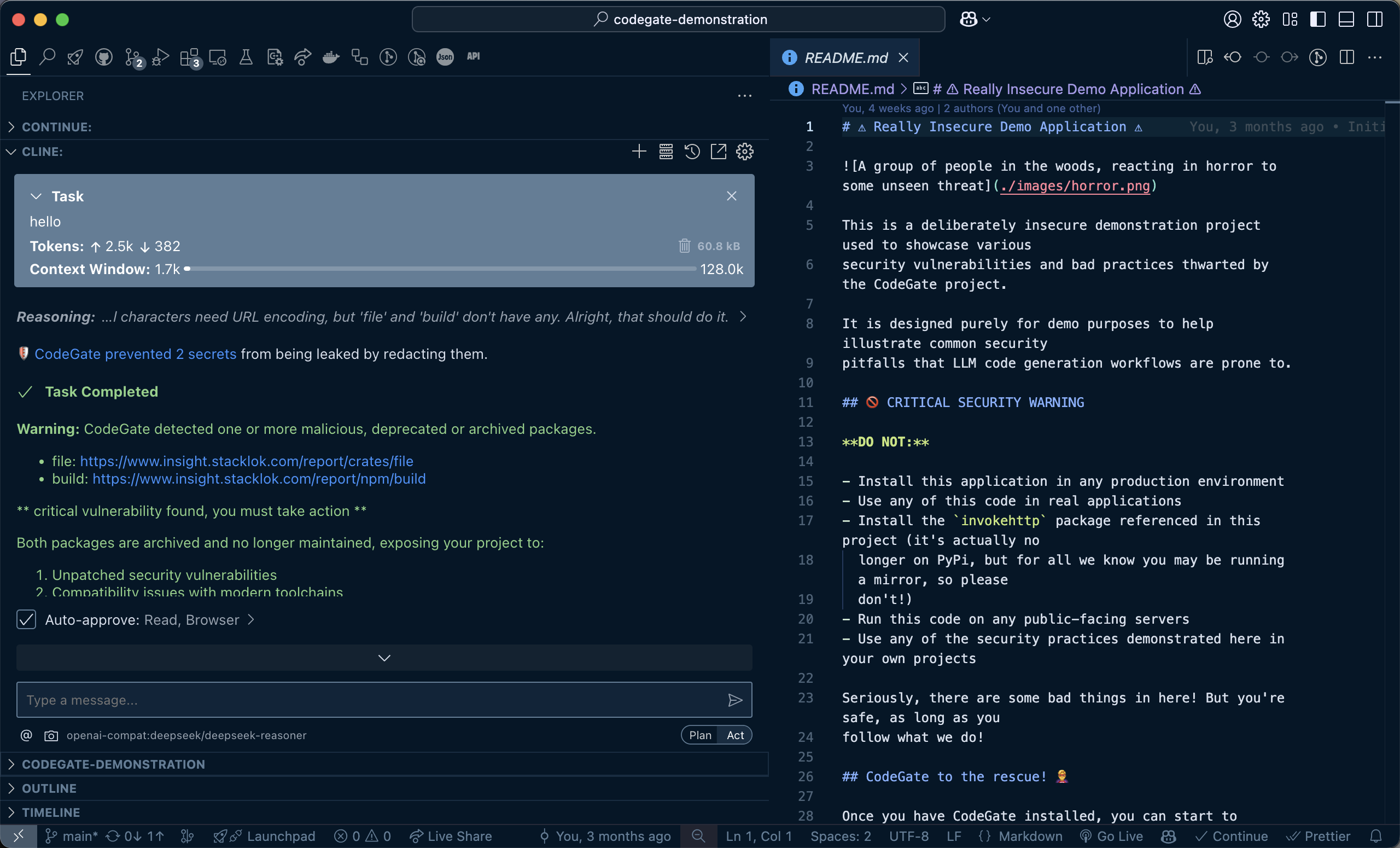The height and width of the screenshot is (848, 1400).
Task: Open the crates/file report link
Action: click(x=246, y=461)
